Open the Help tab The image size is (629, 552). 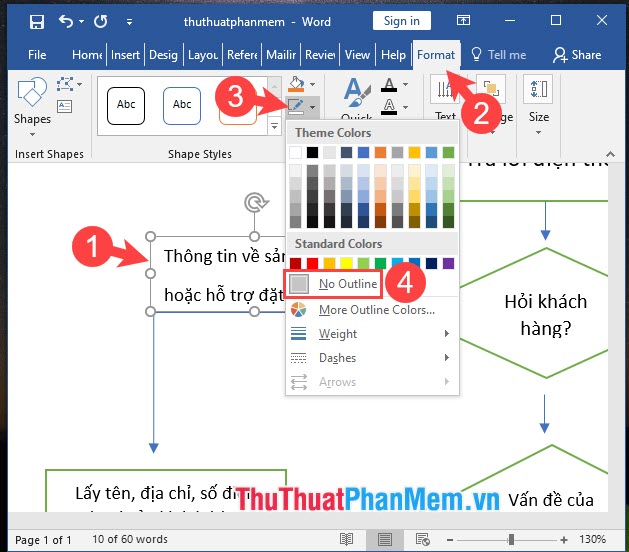(393, 55)
